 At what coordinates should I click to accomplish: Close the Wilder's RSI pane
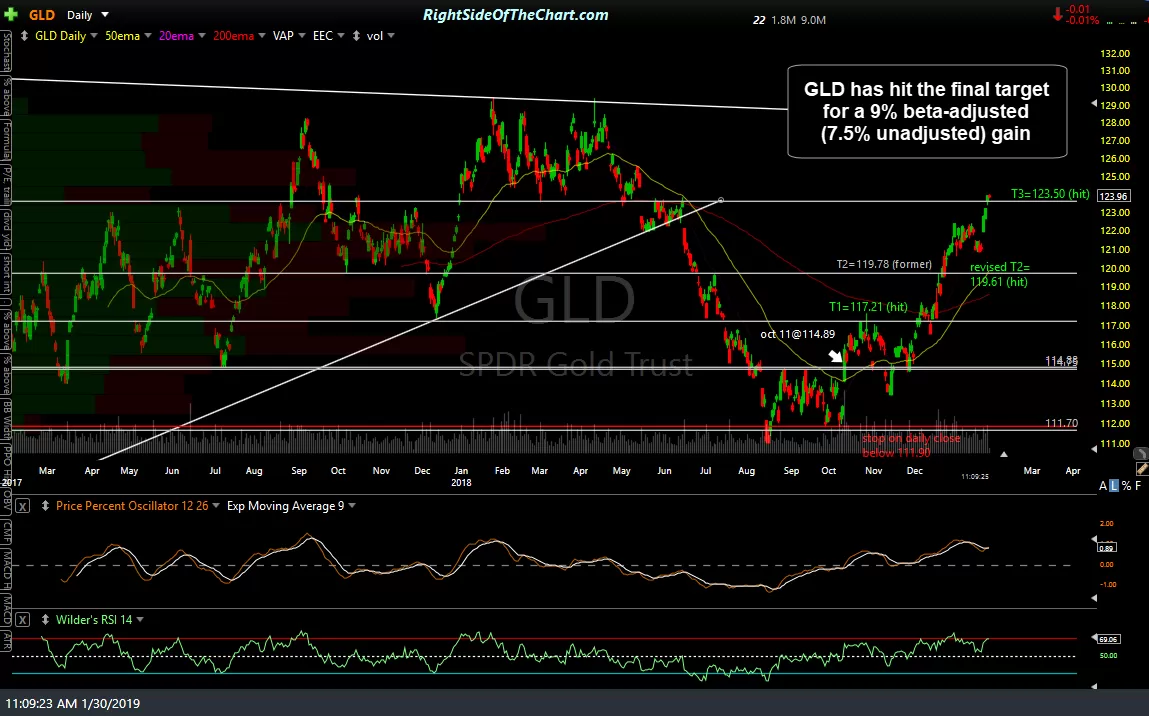click(x=23, y=620)
